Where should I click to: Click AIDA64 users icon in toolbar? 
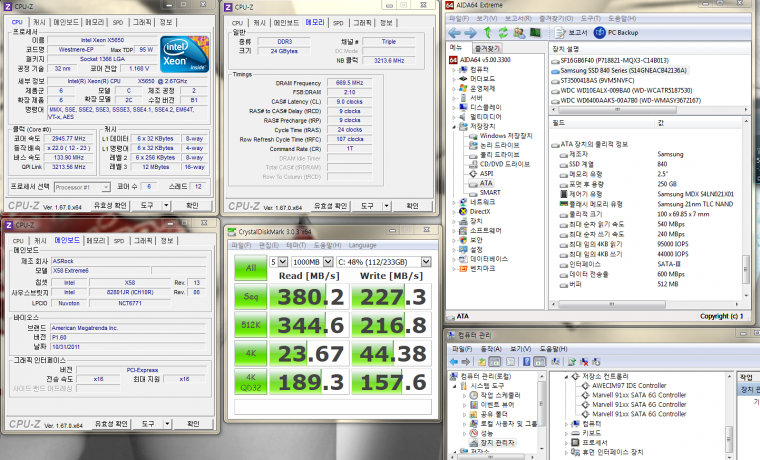[x=519, y=32]
